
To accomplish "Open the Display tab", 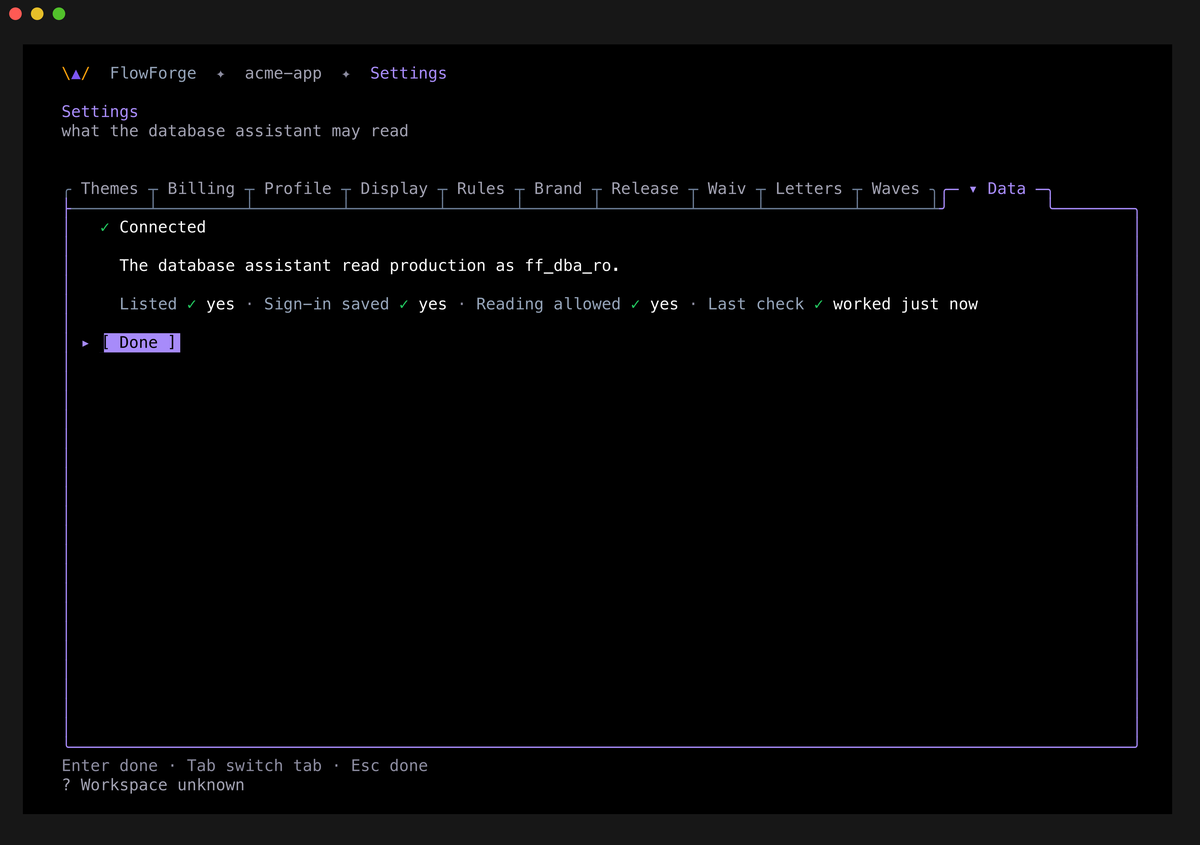I will 394,188.
